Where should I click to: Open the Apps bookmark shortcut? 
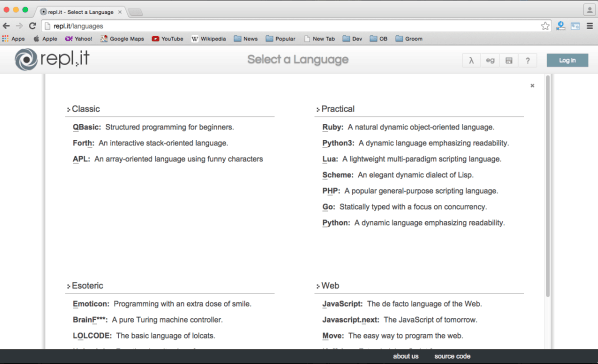click(x=13, y=39)
